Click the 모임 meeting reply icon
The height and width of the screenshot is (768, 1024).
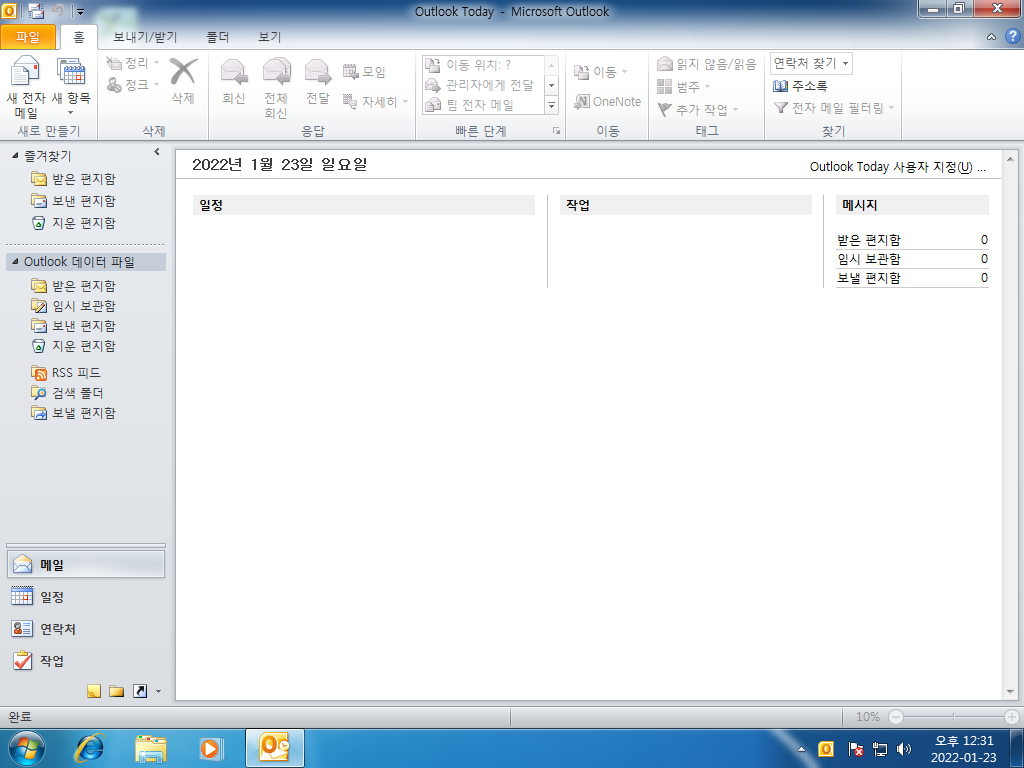(364, 71)
